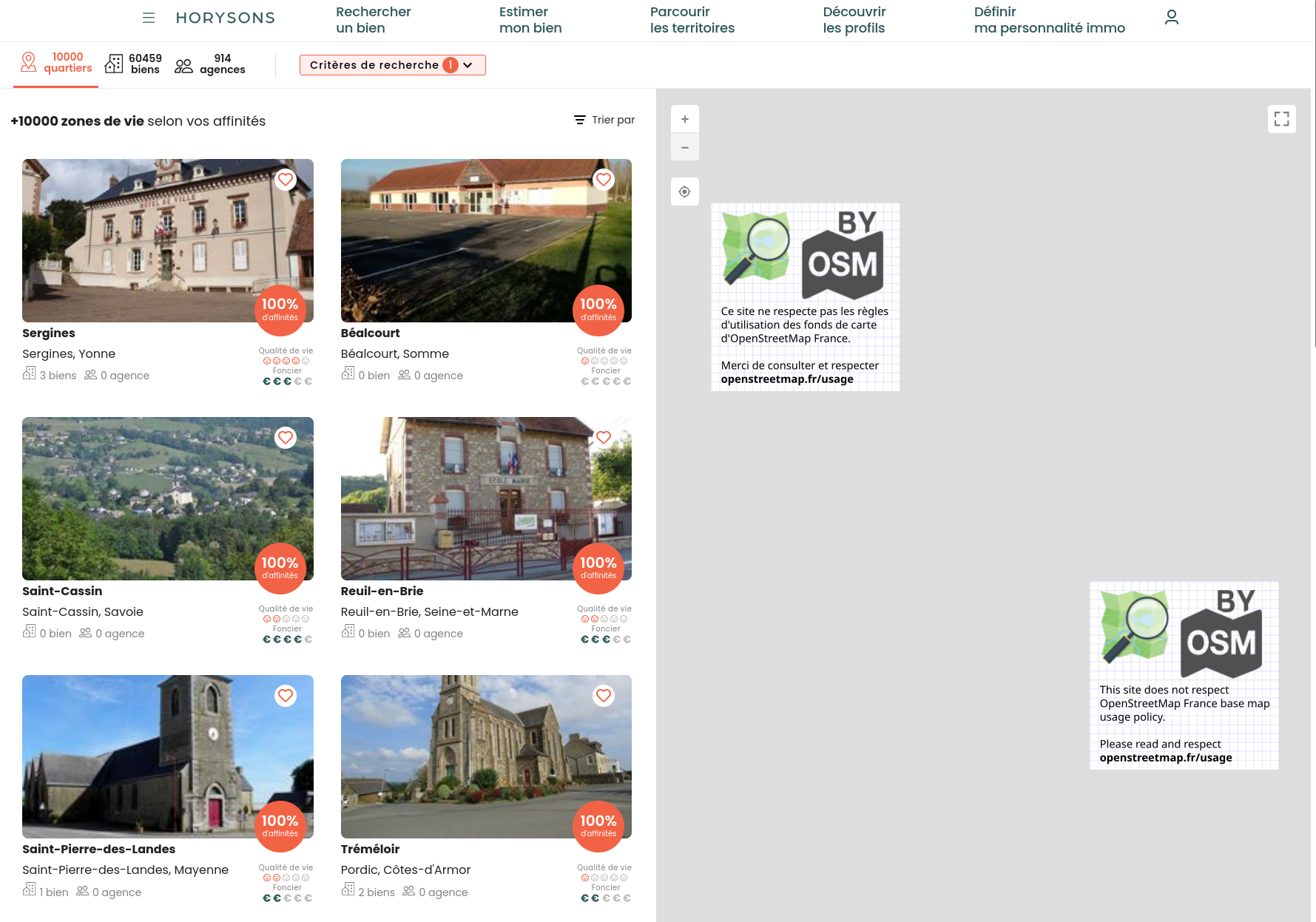Screen dimensions: 1316x922
Task: Open Rechercher un bien menu
Action: [x=373, y=20]
